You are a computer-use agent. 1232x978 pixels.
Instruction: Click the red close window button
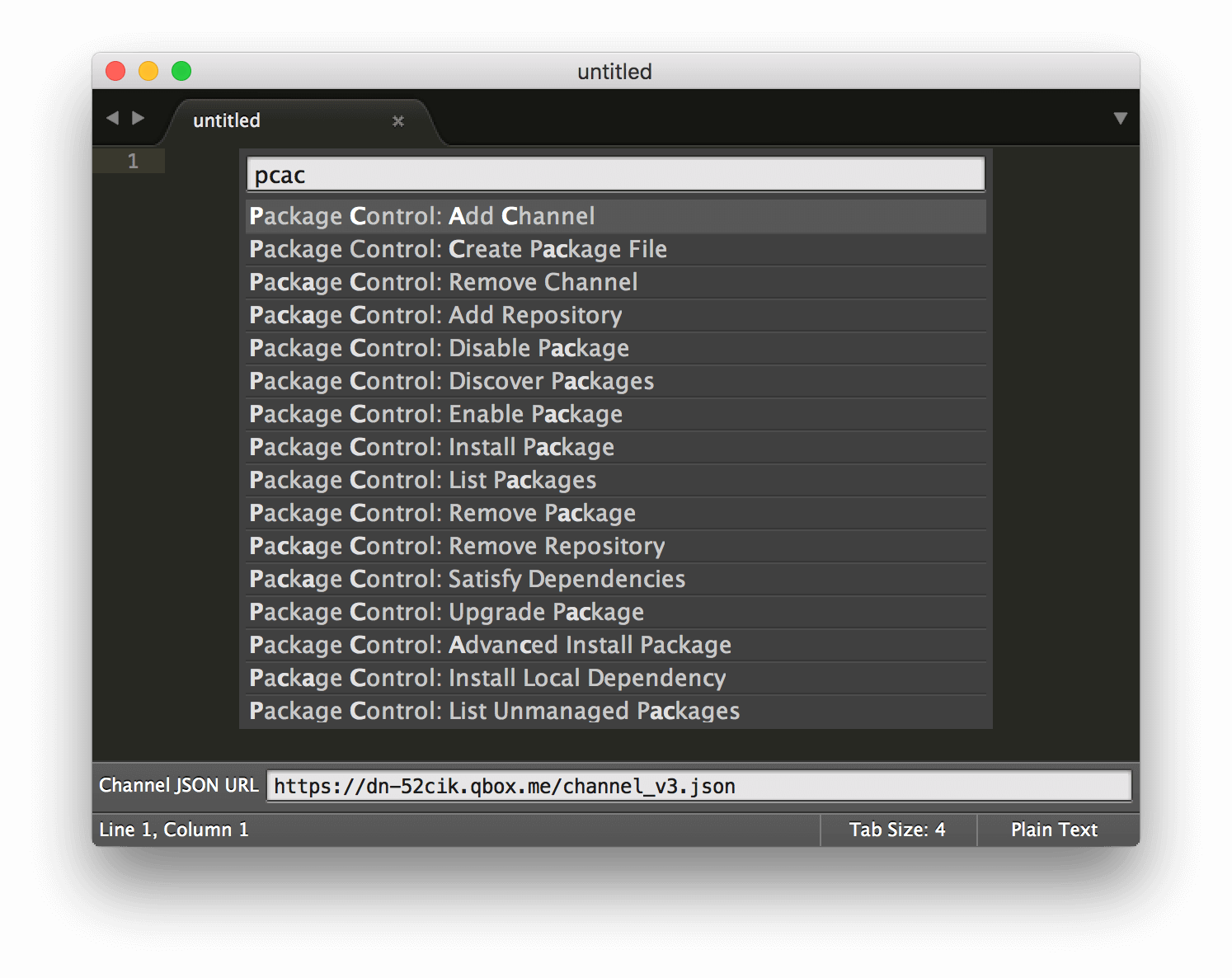point(115,71)
